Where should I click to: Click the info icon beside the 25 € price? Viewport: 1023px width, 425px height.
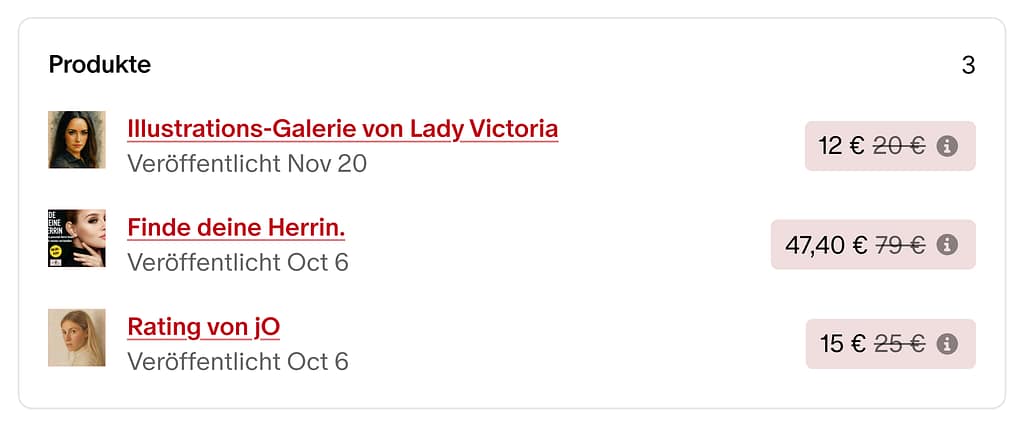[x=947, y=344]
